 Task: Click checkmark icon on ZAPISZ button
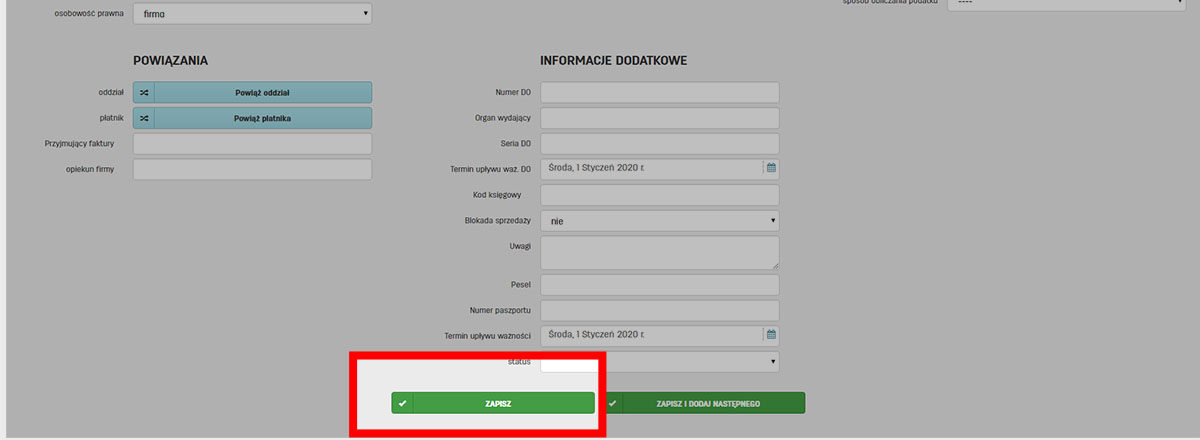pos(402,403)
